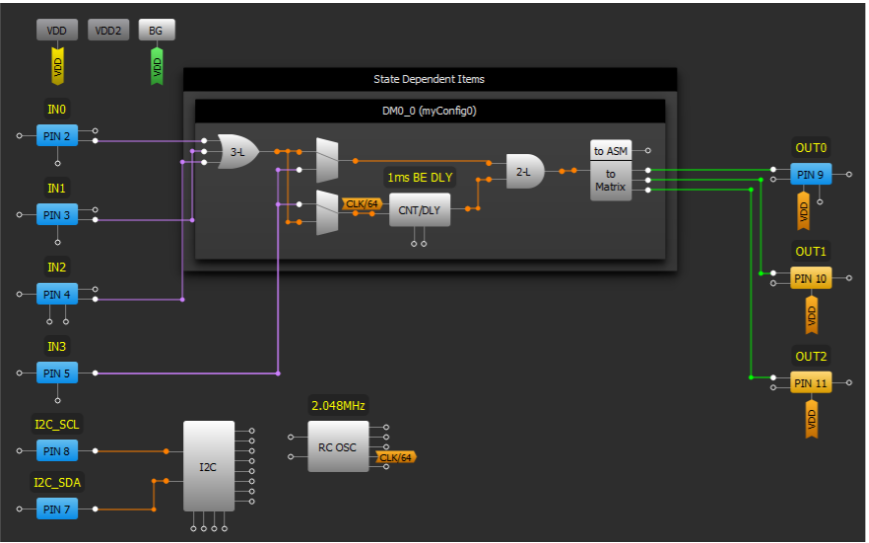Click the OUT1 label
Viewport: 869px width, 543px height.
coord(810,252)
